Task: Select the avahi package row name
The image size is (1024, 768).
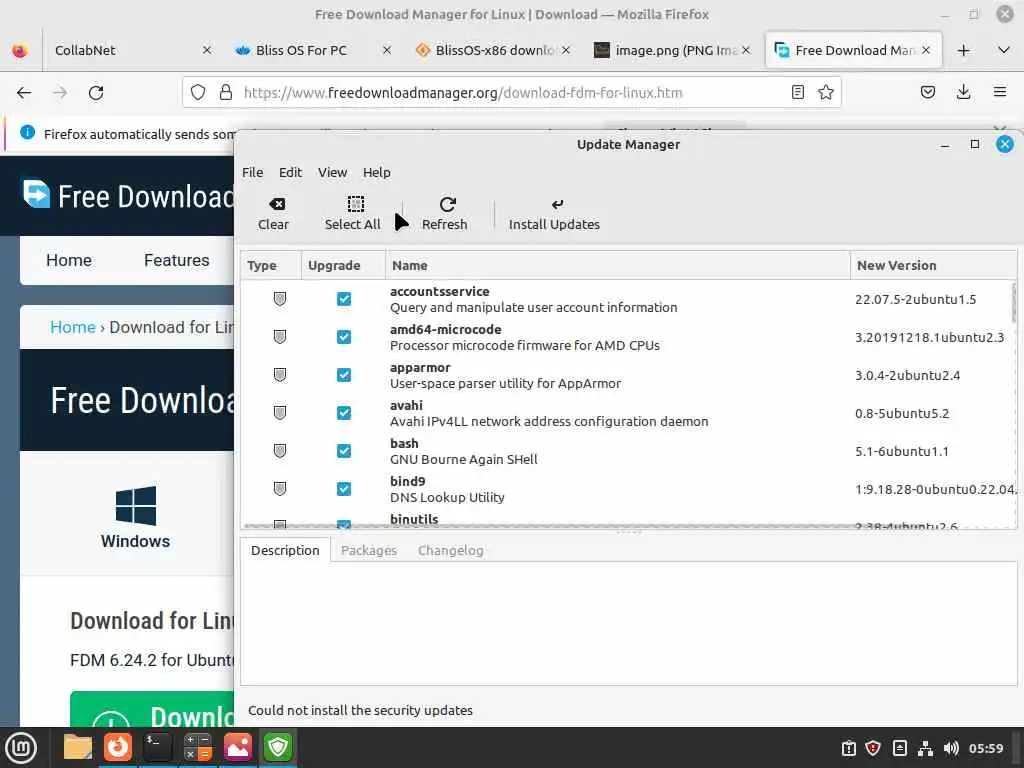Action: [x=406, y=406]
